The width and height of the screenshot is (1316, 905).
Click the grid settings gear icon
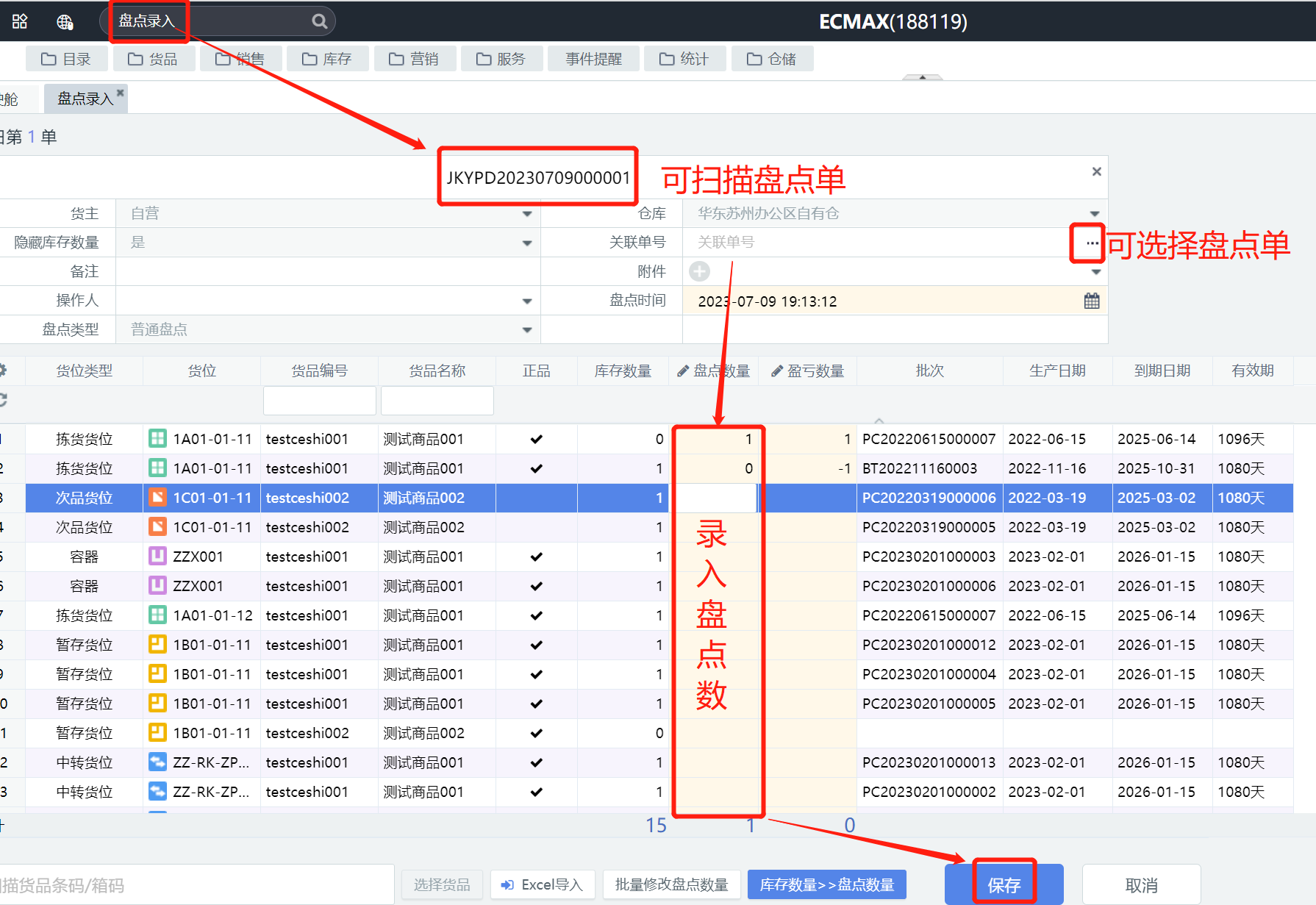click(2, 370)
